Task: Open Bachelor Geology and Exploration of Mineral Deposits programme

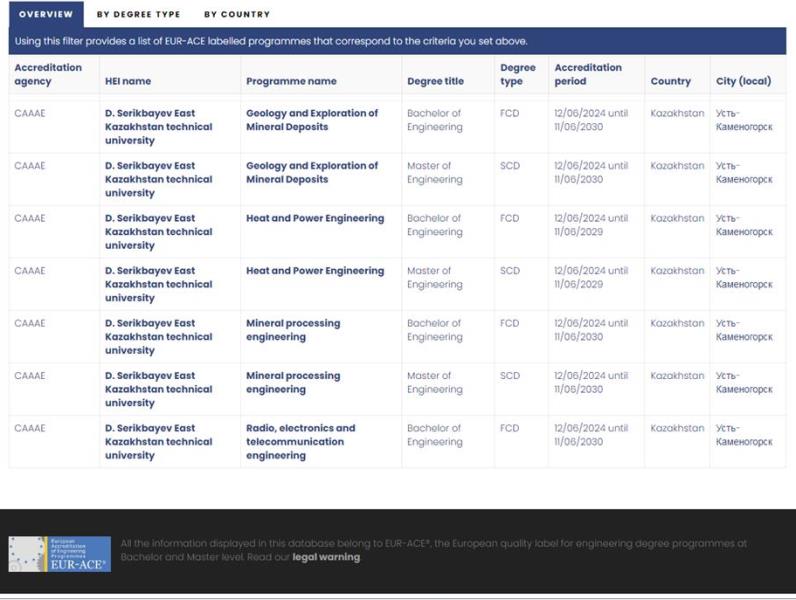Action: (x=312, y=120)
